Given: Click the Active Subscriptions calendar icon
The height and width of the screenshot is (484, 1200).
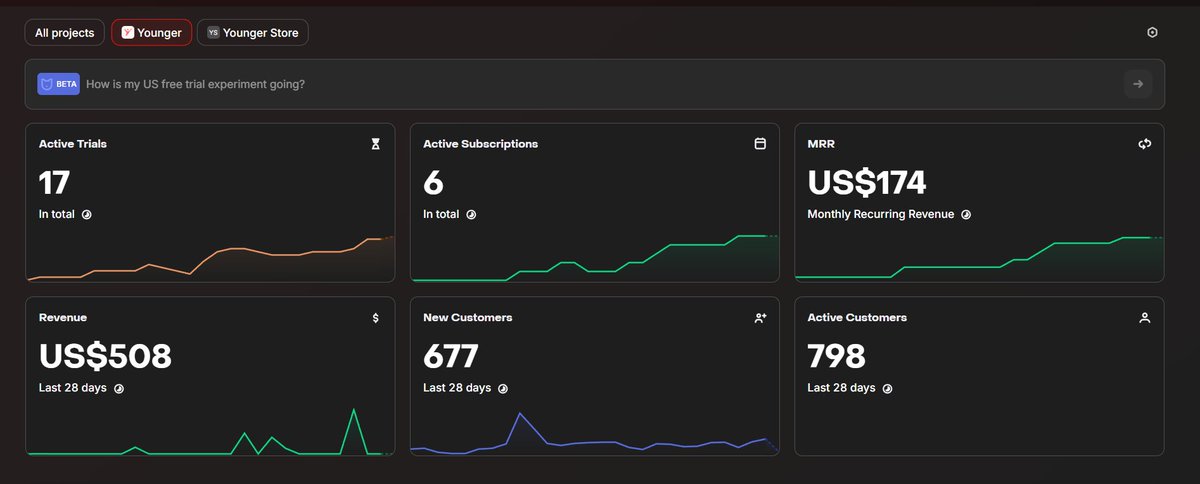Looking at the screenshot, I should (x=760, y=144).
